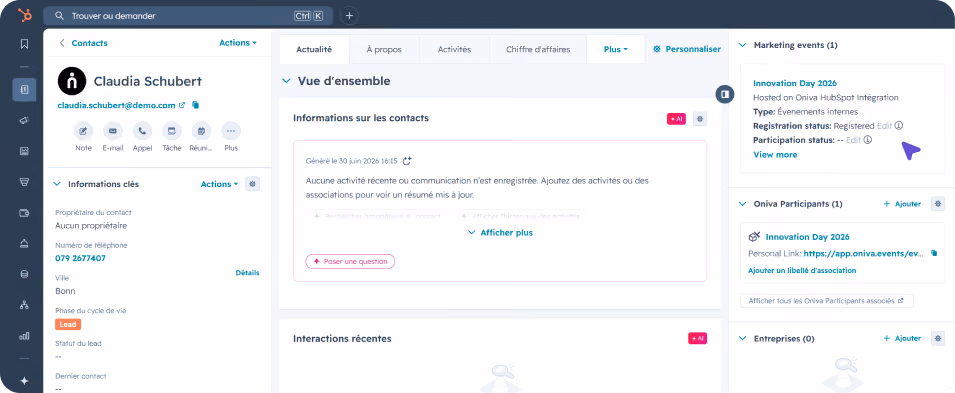Screen dimensions: 955x393
Task: Click AI badge on Informations sur les contacts
Action: [677, 119]
